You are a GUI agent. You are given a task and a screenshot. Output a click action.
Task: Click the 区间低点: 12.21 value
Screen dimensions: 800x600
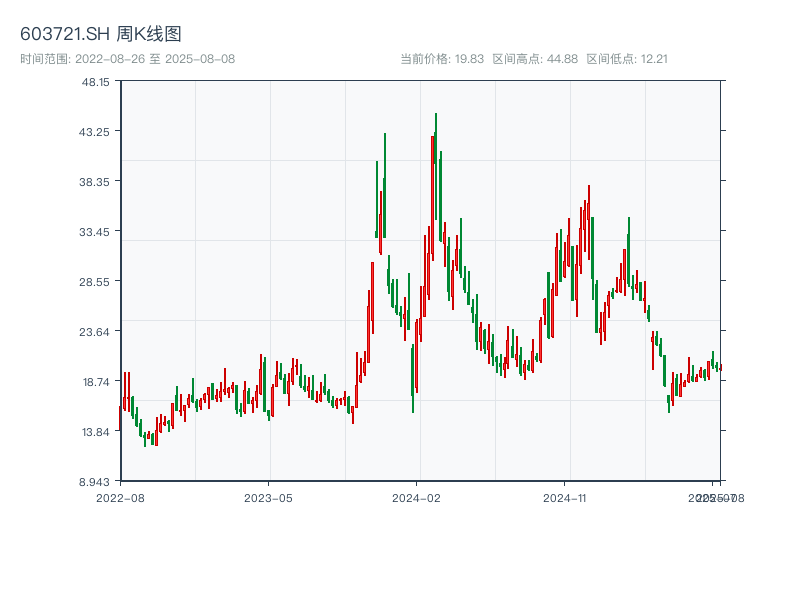(627, 59)
